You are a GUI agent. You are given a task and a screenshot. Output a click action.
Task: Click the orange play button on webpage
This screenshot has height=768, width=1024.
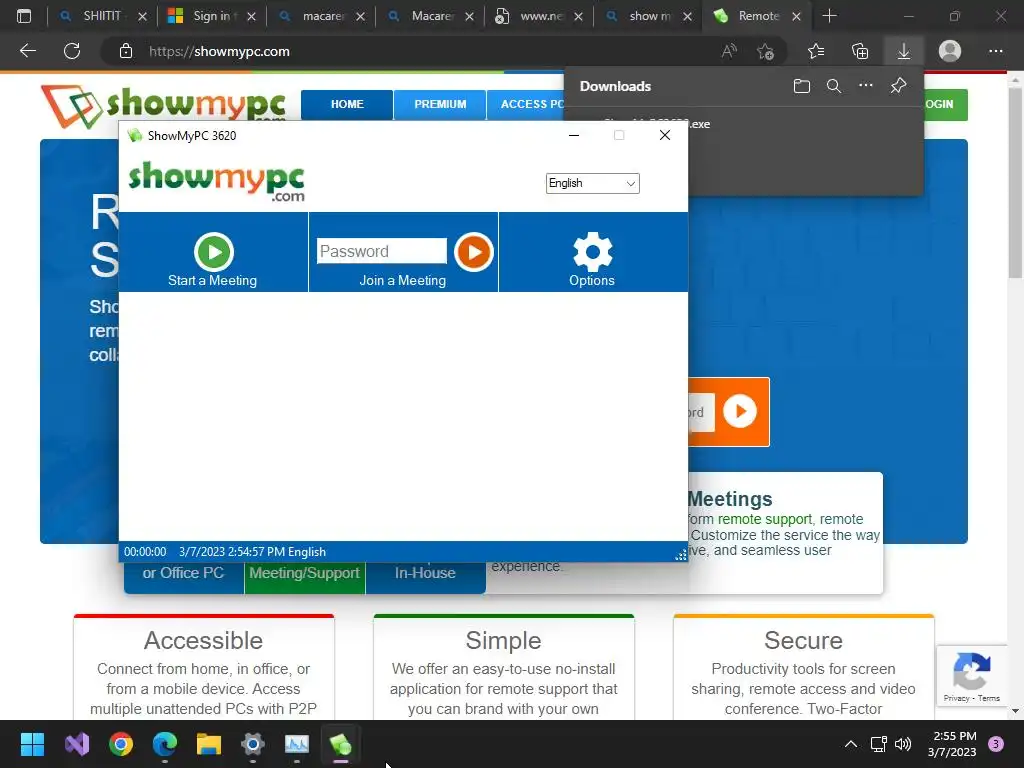pyautogui.click(x=739, y=411)
